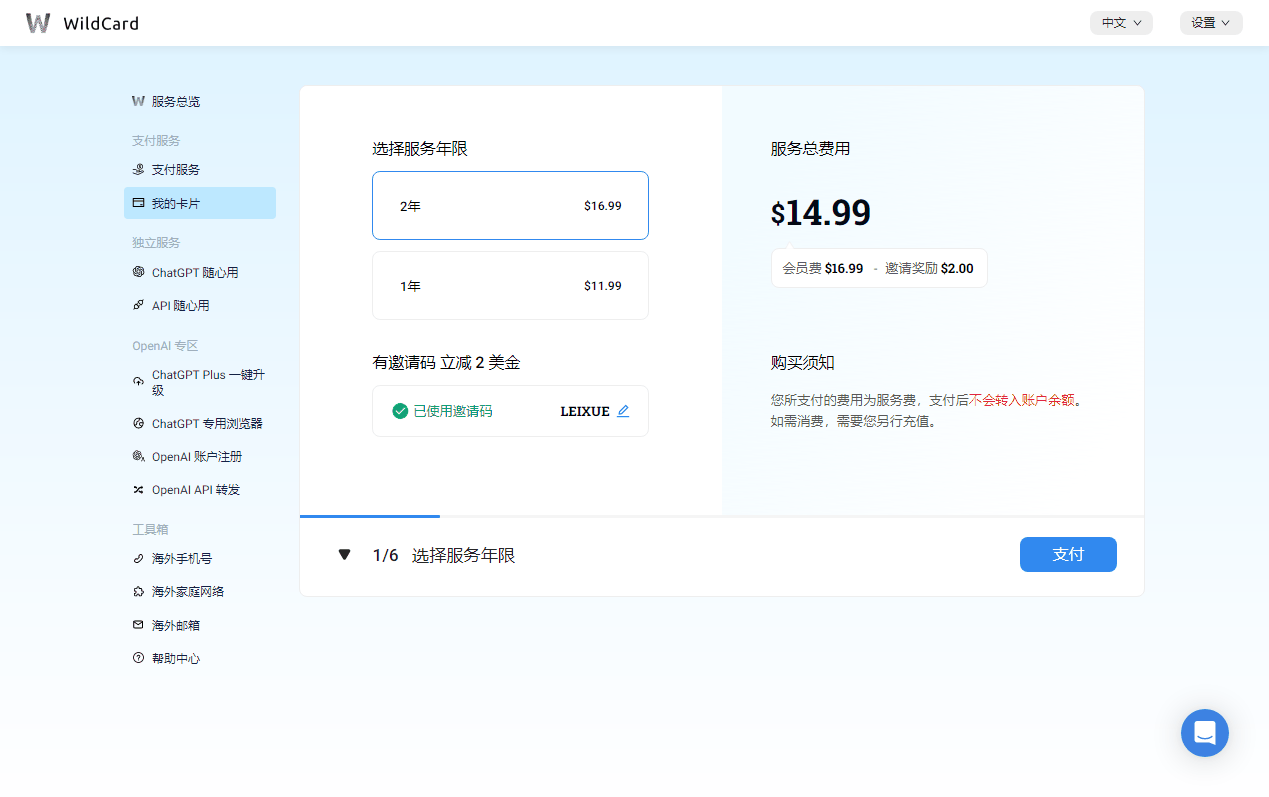Viewport: 1269px width, 797px height.
Task: Open the 中文 language dropdown
Action: (x=1120, y=22)
